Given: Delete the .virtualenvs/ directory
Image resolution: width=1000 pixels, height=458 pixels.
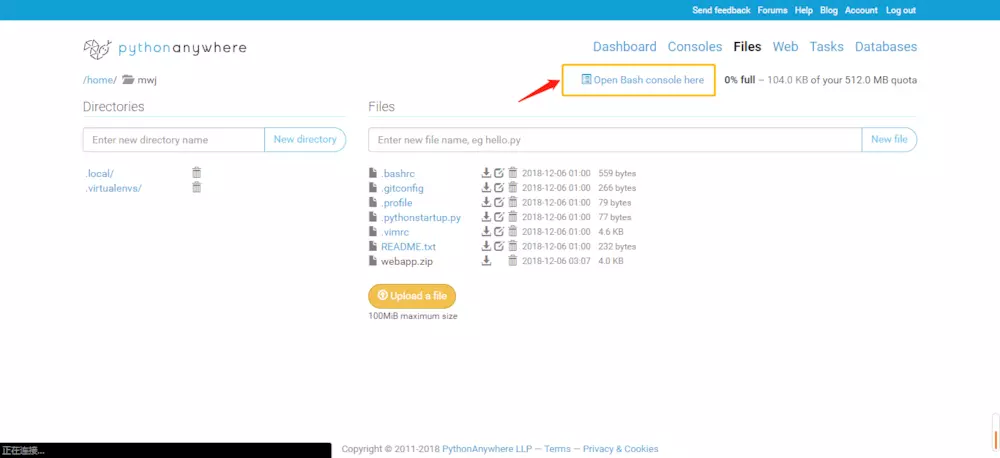Looking at the screenshot, I should coord(196,188).
